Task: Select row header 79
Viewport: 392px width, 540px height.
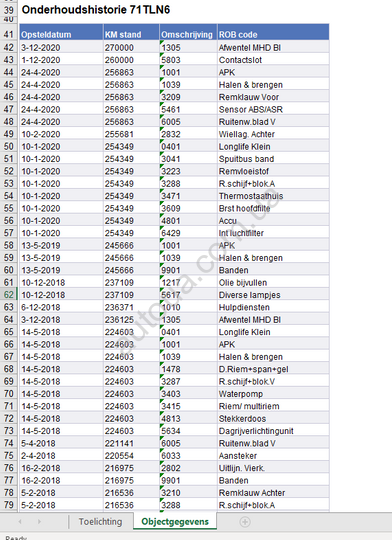Action: (9, 505)
